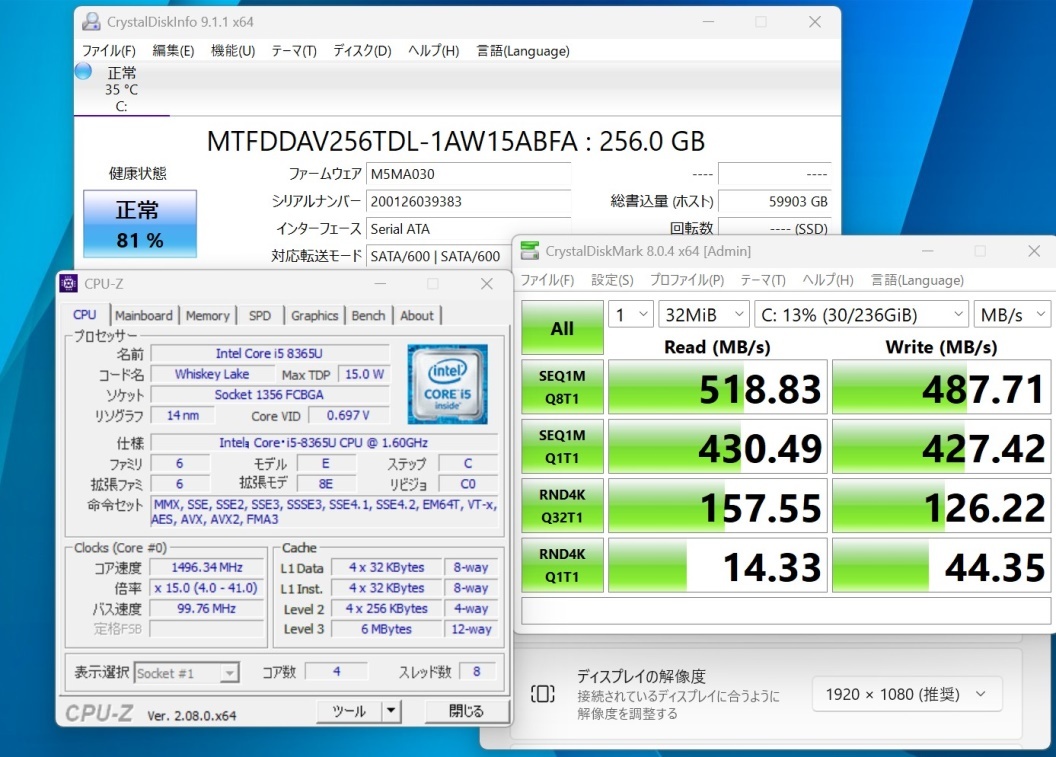The width and height of the screenshot is (1056, 757).
Task: Click the sequential write result 487.71
Action: (x=942, y=387)
